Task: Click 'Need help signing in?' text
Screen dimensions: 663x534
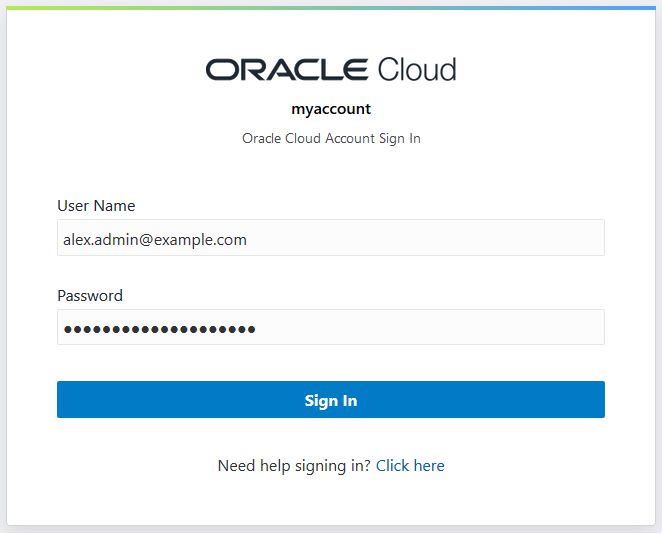Action: pos(294,466)
